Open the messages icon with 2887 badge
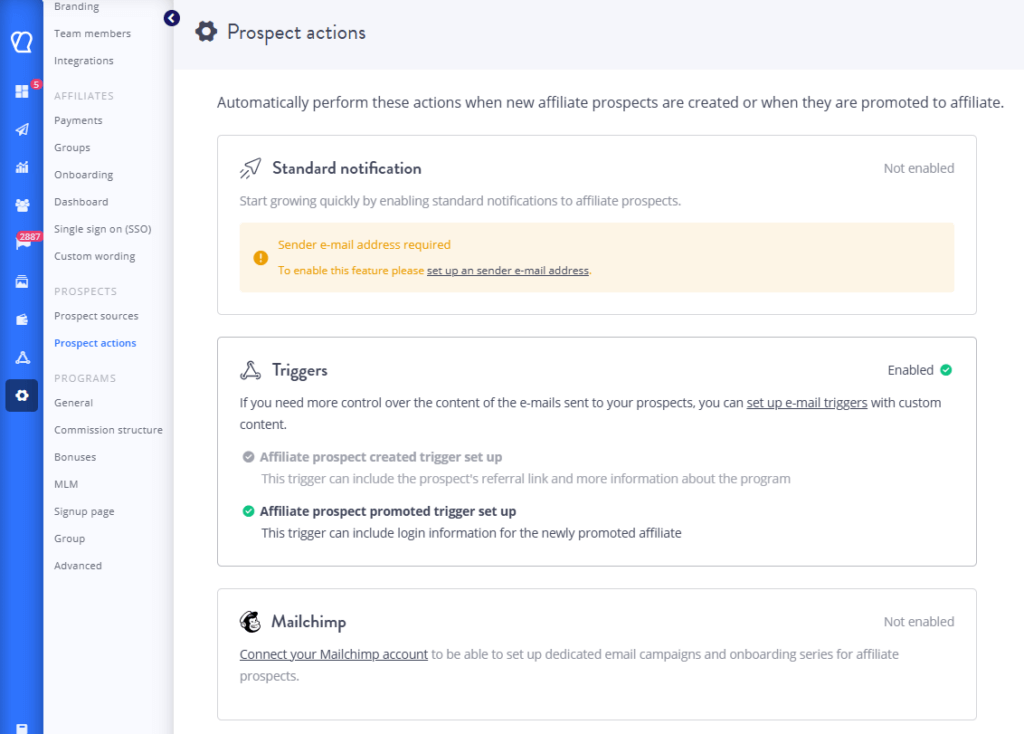Image resolution: width=1024 pixels, height=734 pixels. (x=22, y=244)
